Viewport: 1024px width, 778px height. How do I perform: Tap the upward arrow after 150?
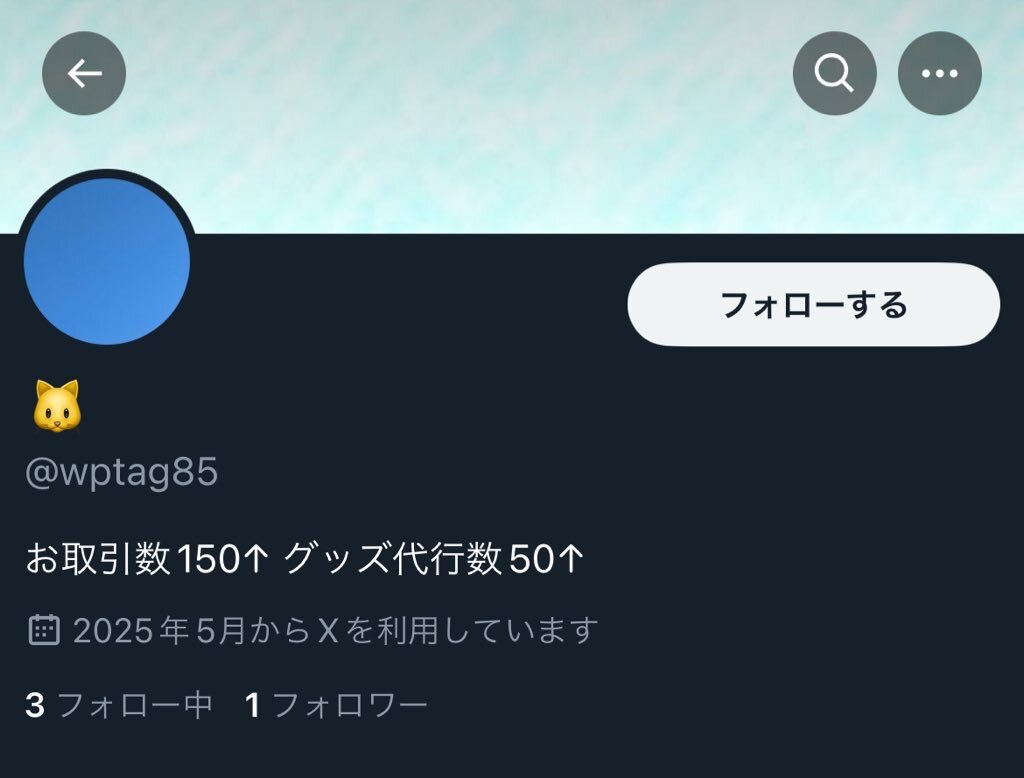click(x=256, y=559)
